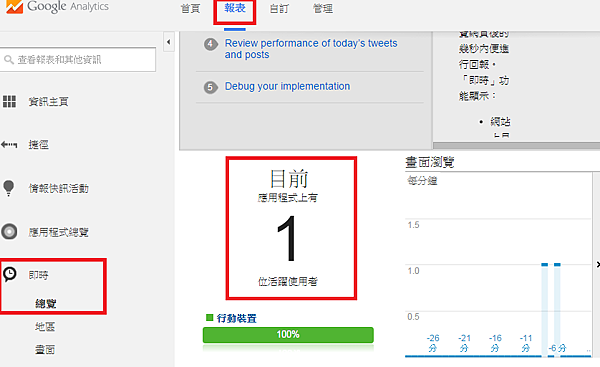Click the 目前 heading text
Image resolution: width=600 pixels, height=367 pixels.
coord(289,179)
